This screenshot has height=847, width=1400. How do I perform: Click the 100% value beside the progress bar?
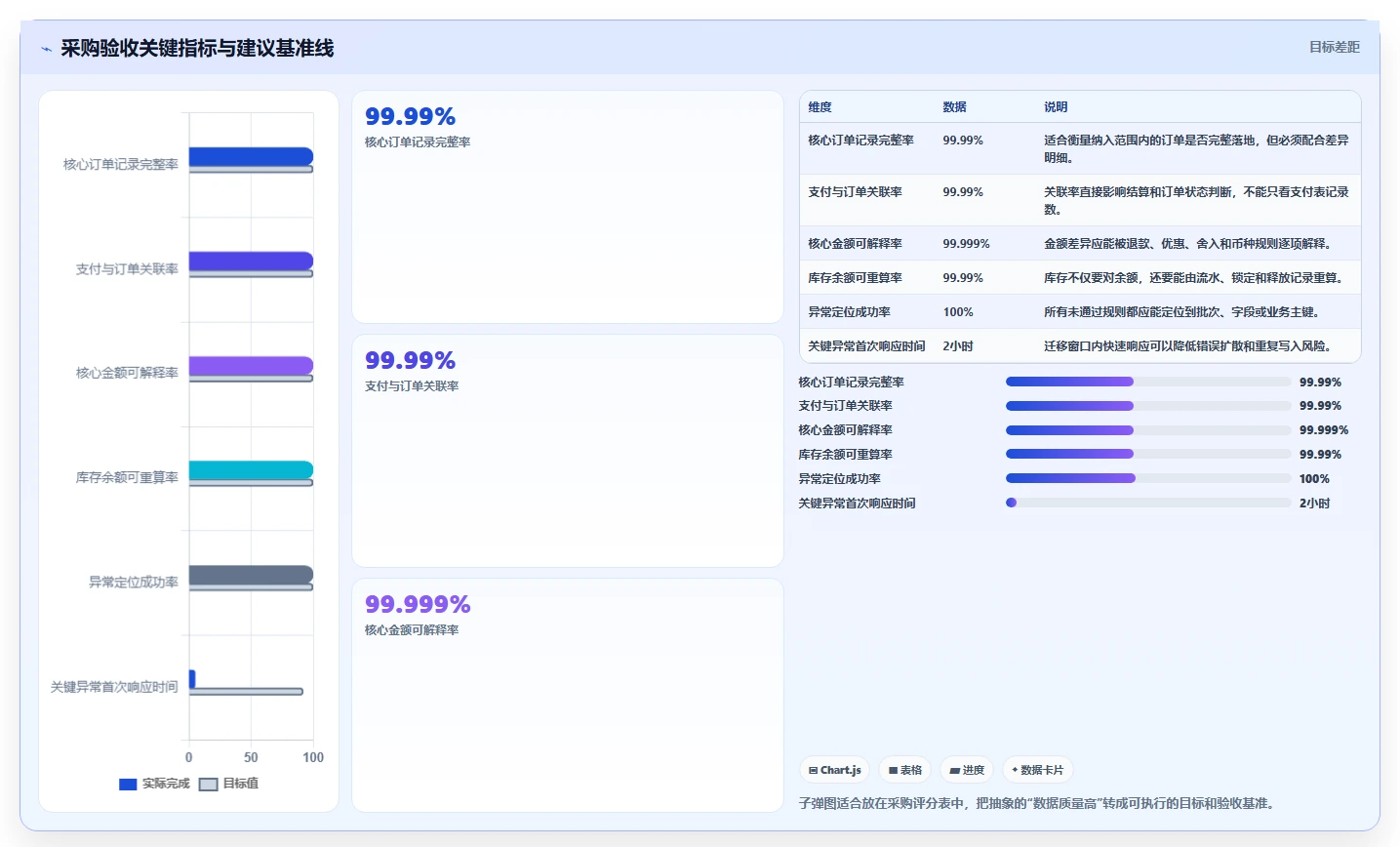point(1314,478)
